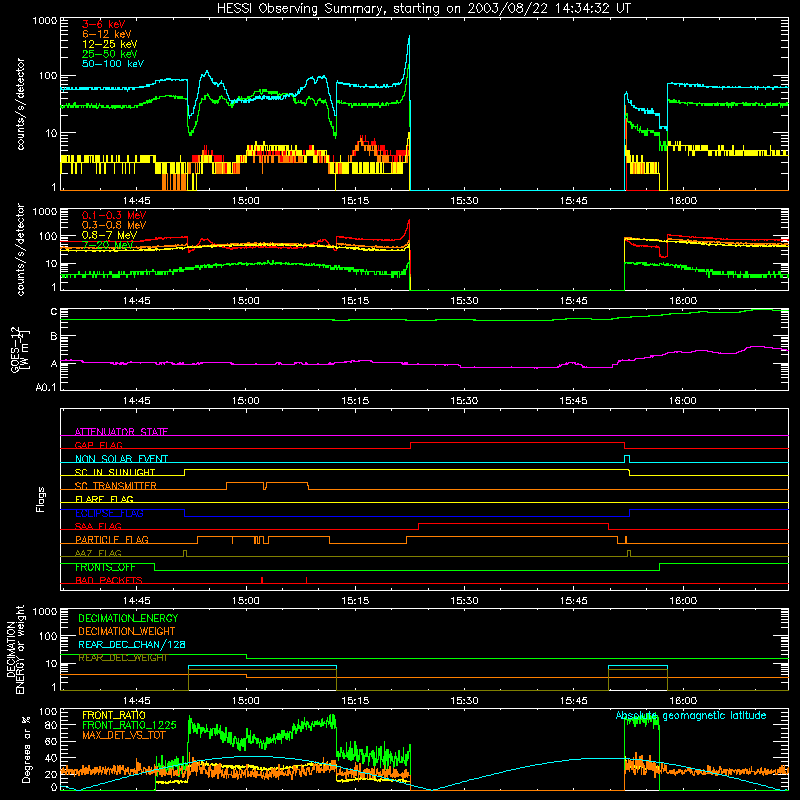Select the '3-6 keV' legend label
This screenshot has width=800, height=800.
pyautogui.click(x=103, y=24)
